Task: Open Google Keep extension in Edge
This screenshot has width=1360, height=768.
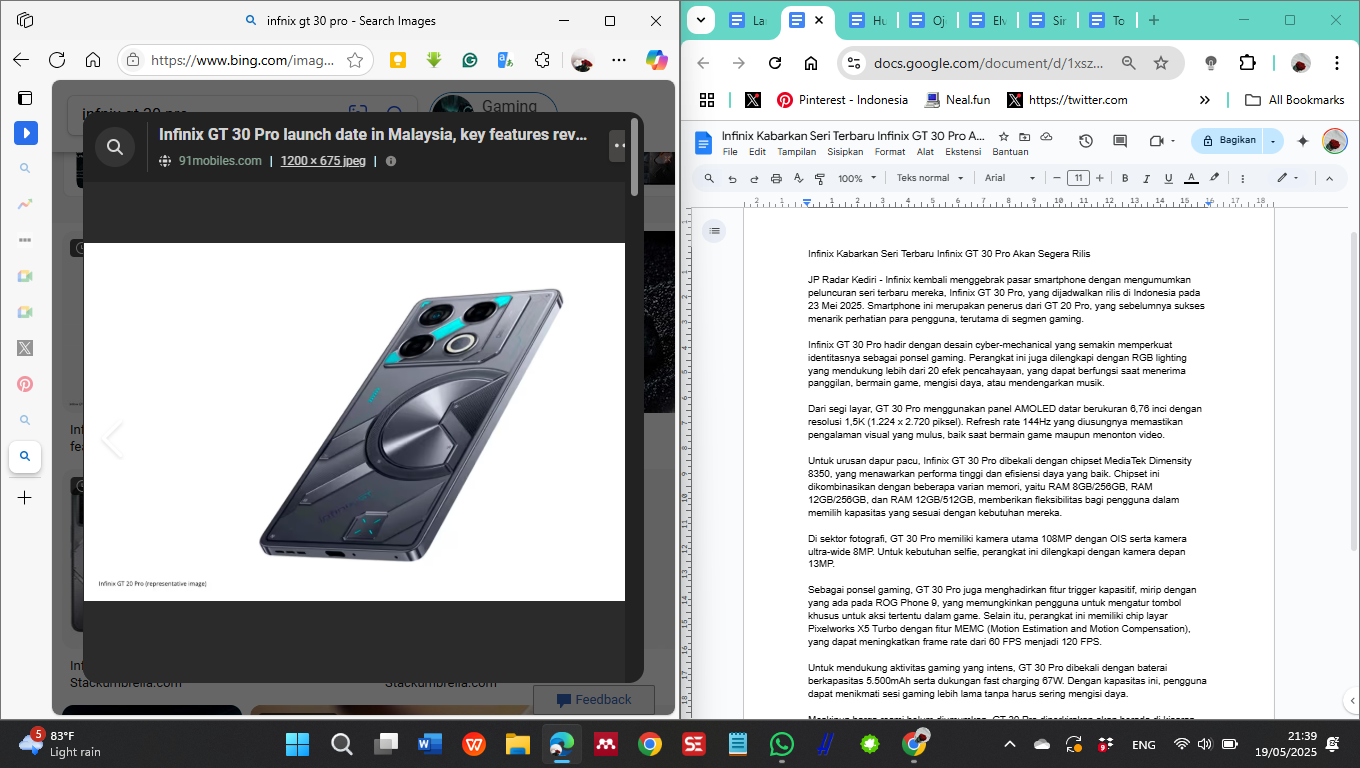Action: [397, 60]
